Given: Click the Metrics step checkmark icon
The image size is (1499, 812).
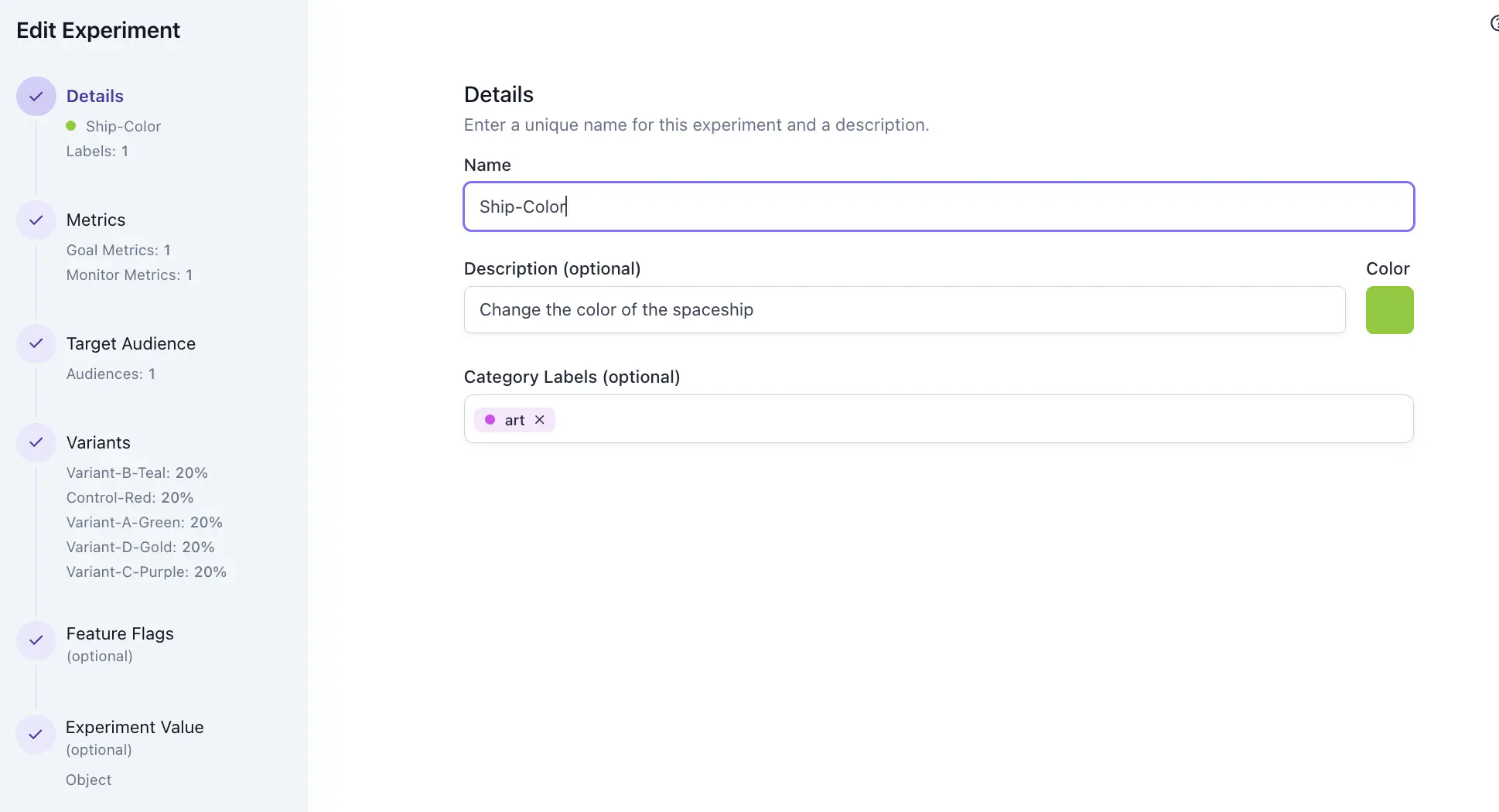Looking at the screenshot, I should 36,220.
